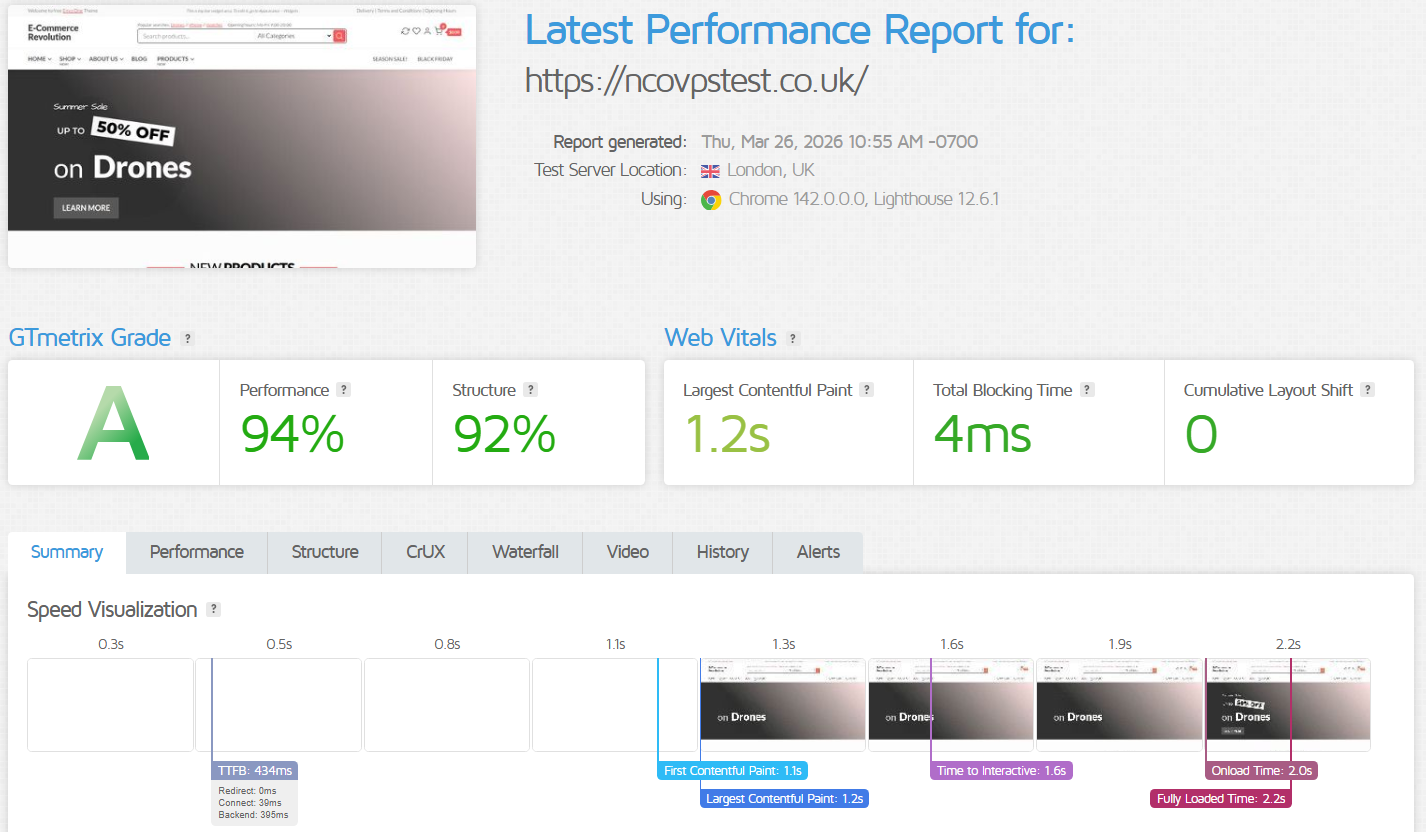
Task: Click the Cumulative Layout Shift 0 value
Action: pos(1201,435)
